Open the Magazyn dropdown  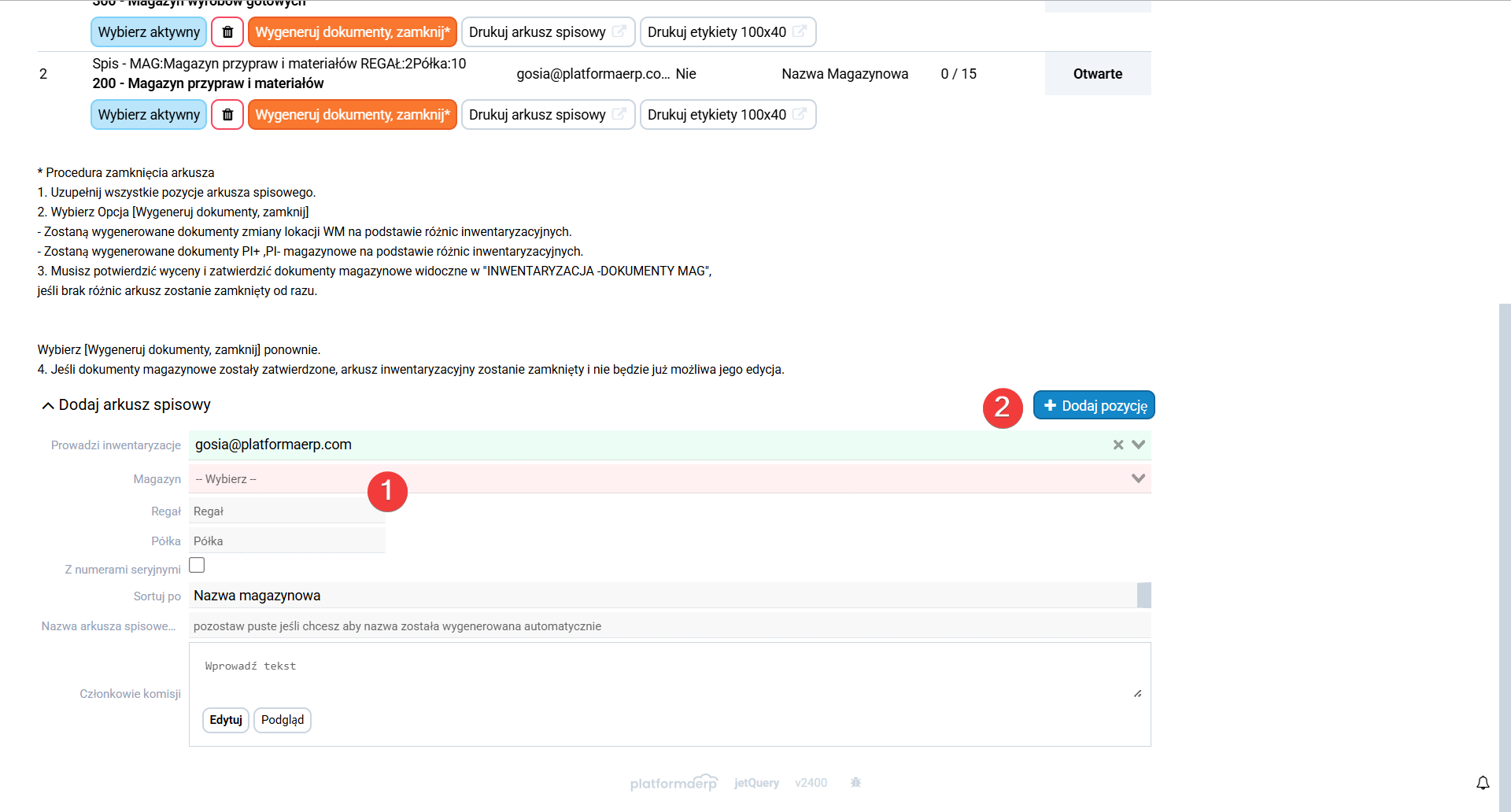[x=669, y=479]
